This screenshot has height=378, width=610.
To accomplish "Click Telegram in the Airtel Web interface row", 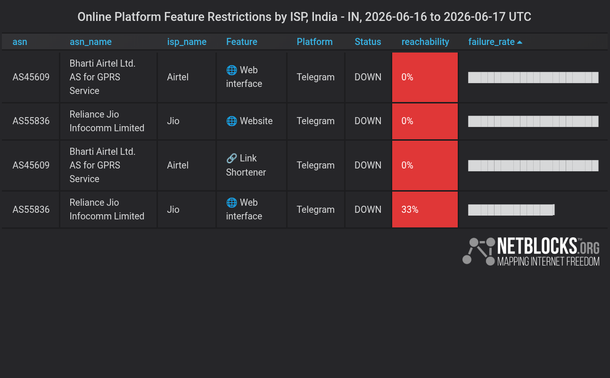I will (316, 77).
